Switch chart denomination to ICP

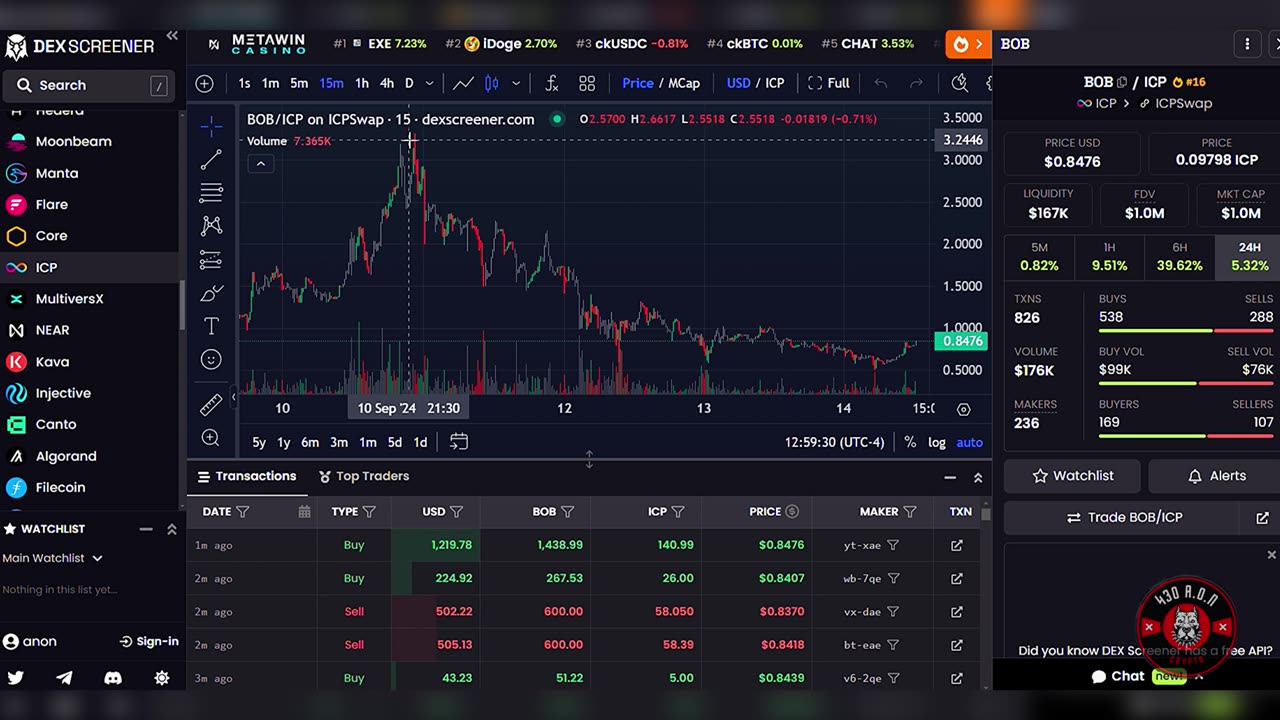click(775, 83)
